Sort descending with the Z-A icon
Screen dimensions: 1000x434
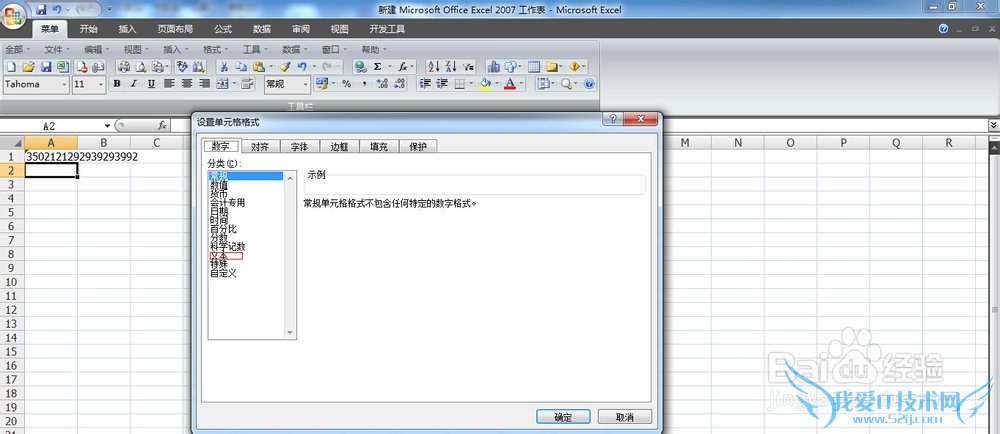click(x=451, y=67)
